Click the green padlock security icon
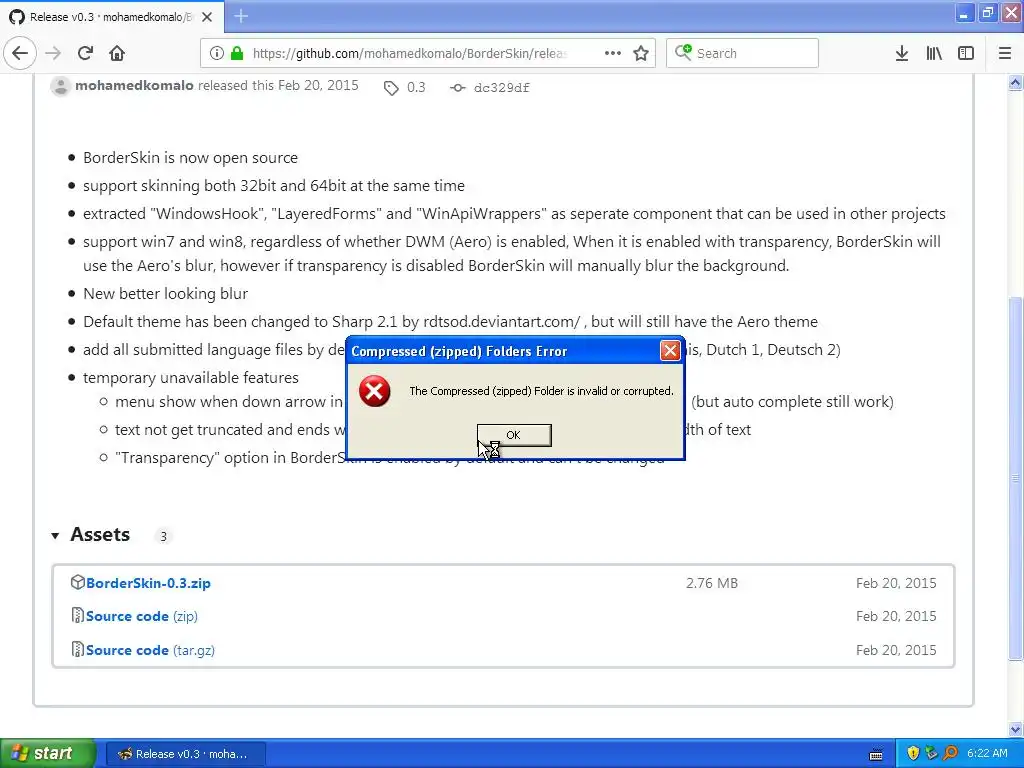The image size is (1024, 768). click(x=237, y=53)
